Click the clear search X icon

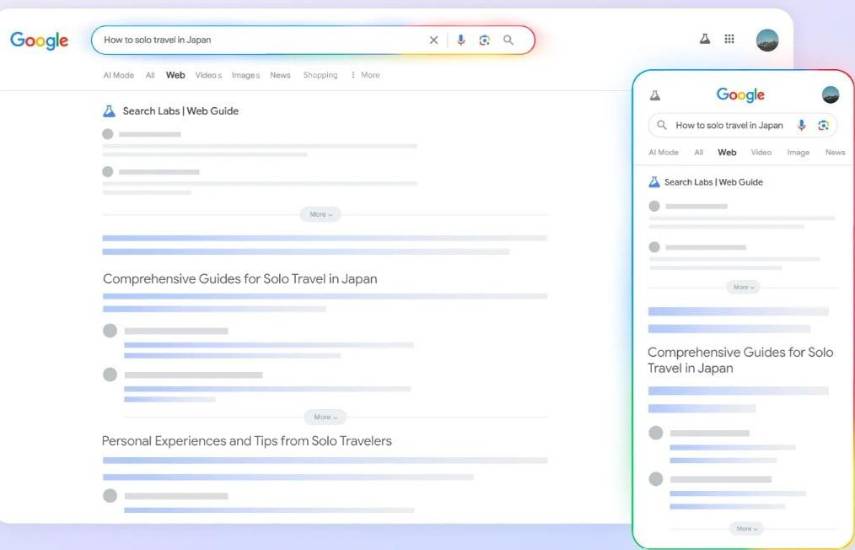(x=434, y=40)
